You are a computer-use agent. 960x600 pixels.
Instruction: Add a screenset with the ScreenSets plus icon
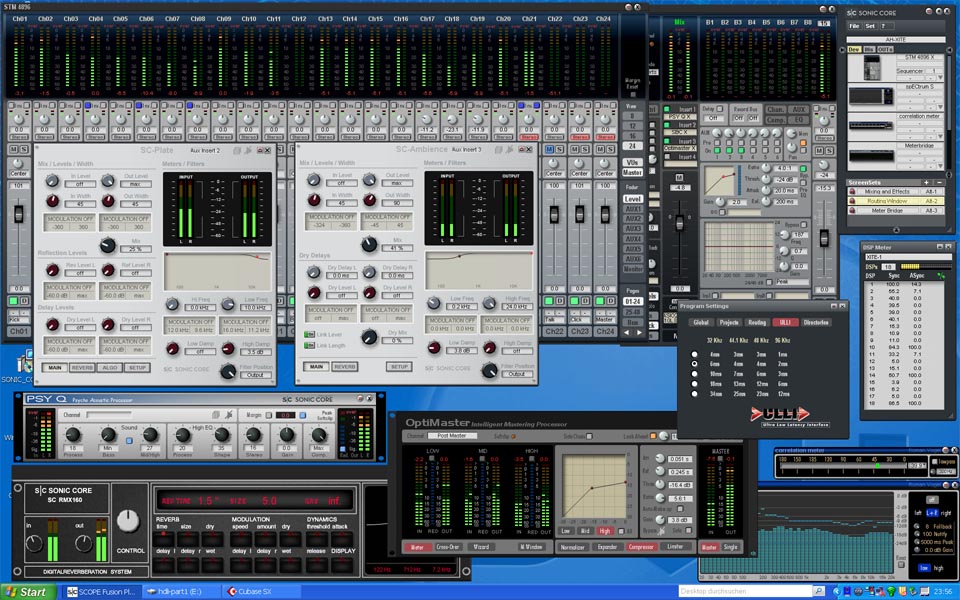point(926,182)
